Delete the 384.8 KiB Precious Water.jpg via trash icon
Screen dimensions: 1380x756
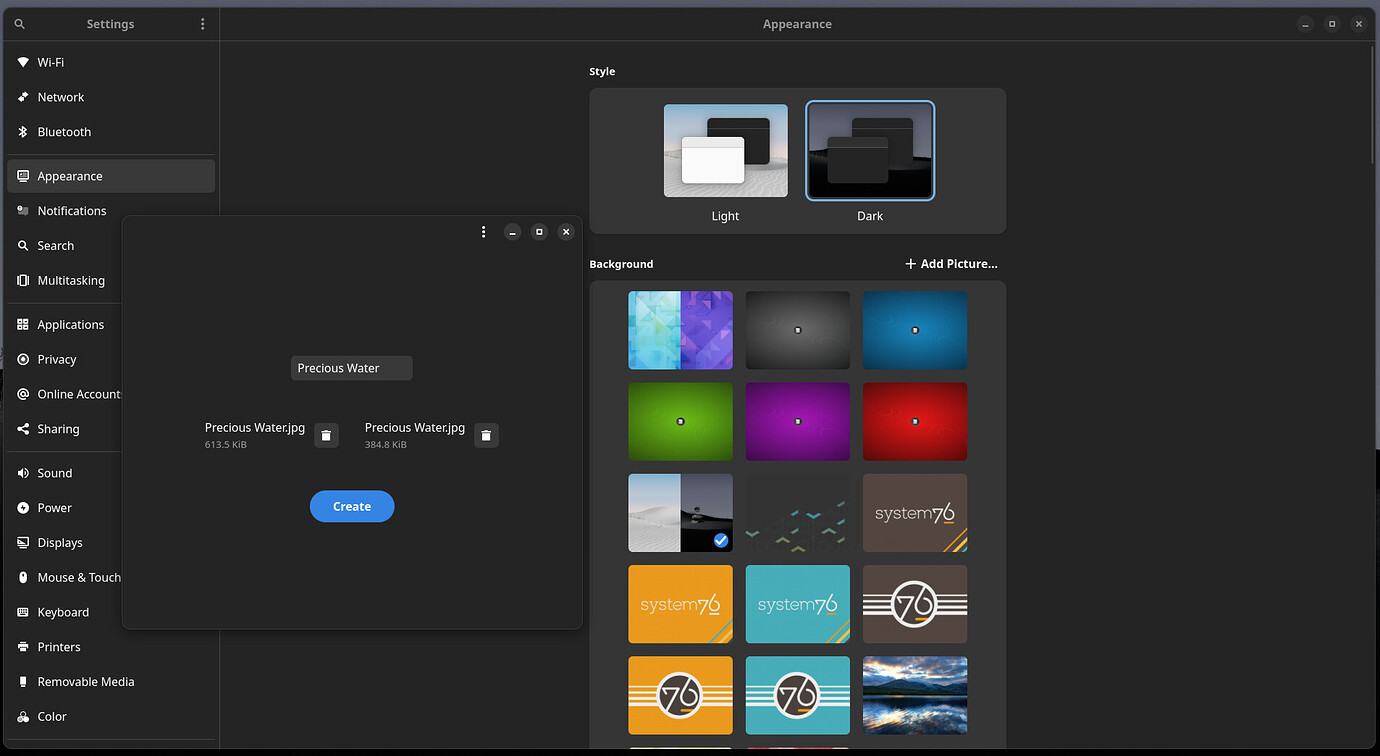486,435
